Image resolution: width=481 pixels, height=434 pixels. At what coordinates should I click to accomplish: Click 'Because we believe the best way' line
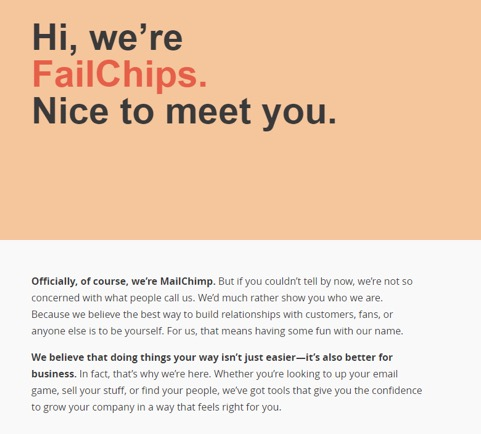(212, 315)
